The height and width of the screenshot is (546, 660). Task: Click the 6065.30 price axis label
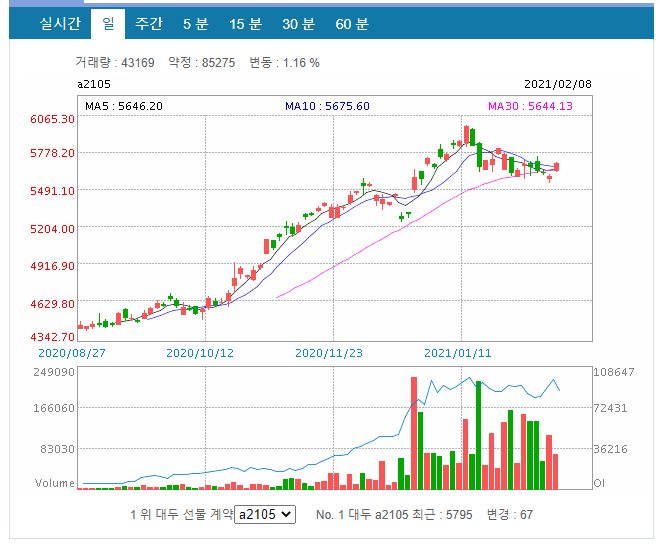[x=52, y=119]
